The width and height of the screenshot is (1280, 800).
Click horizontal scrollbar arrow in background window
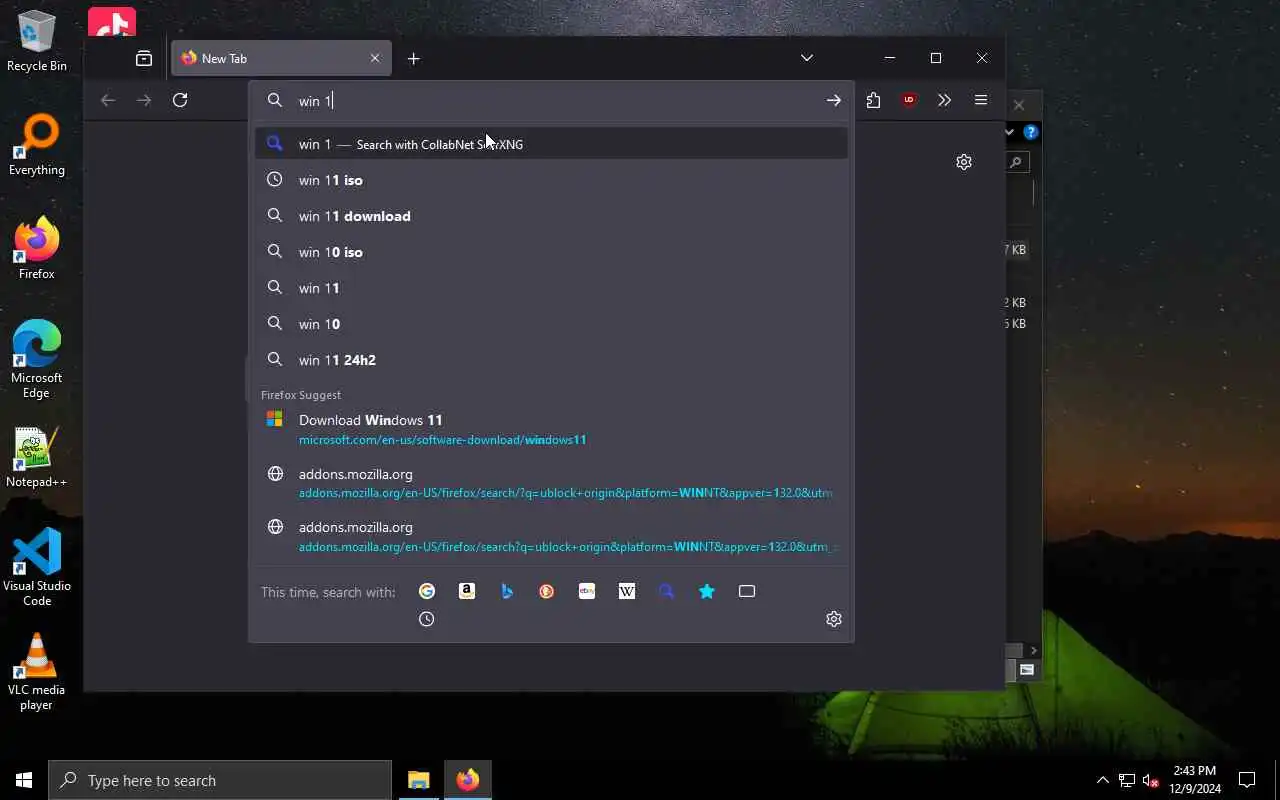point(1034,651)
